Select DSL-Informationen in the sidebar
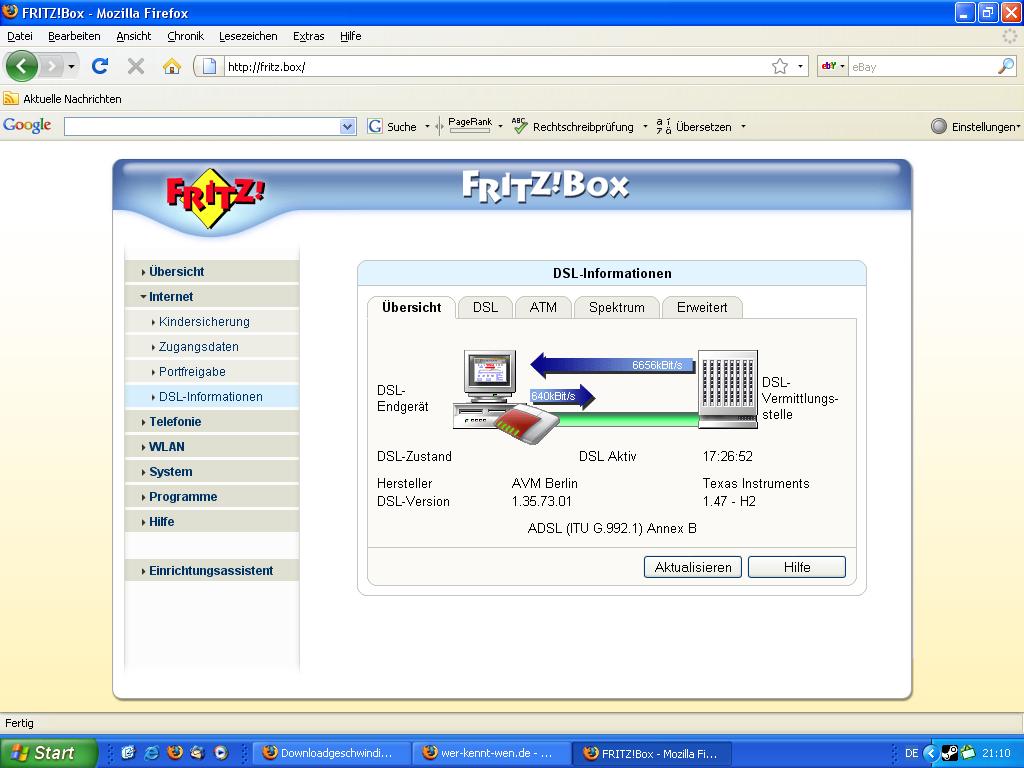The height and width of the screenshot is (768, 1024). (212, 396)
